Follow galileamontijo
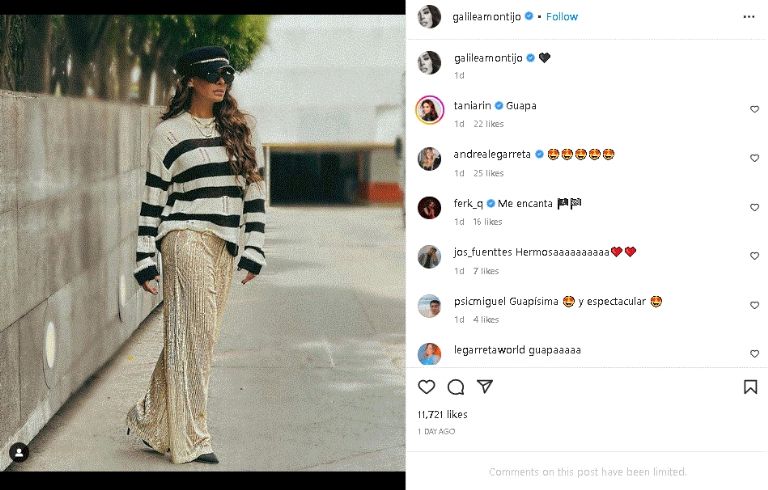Screen dimensions: 768x490 coord(562,17)
